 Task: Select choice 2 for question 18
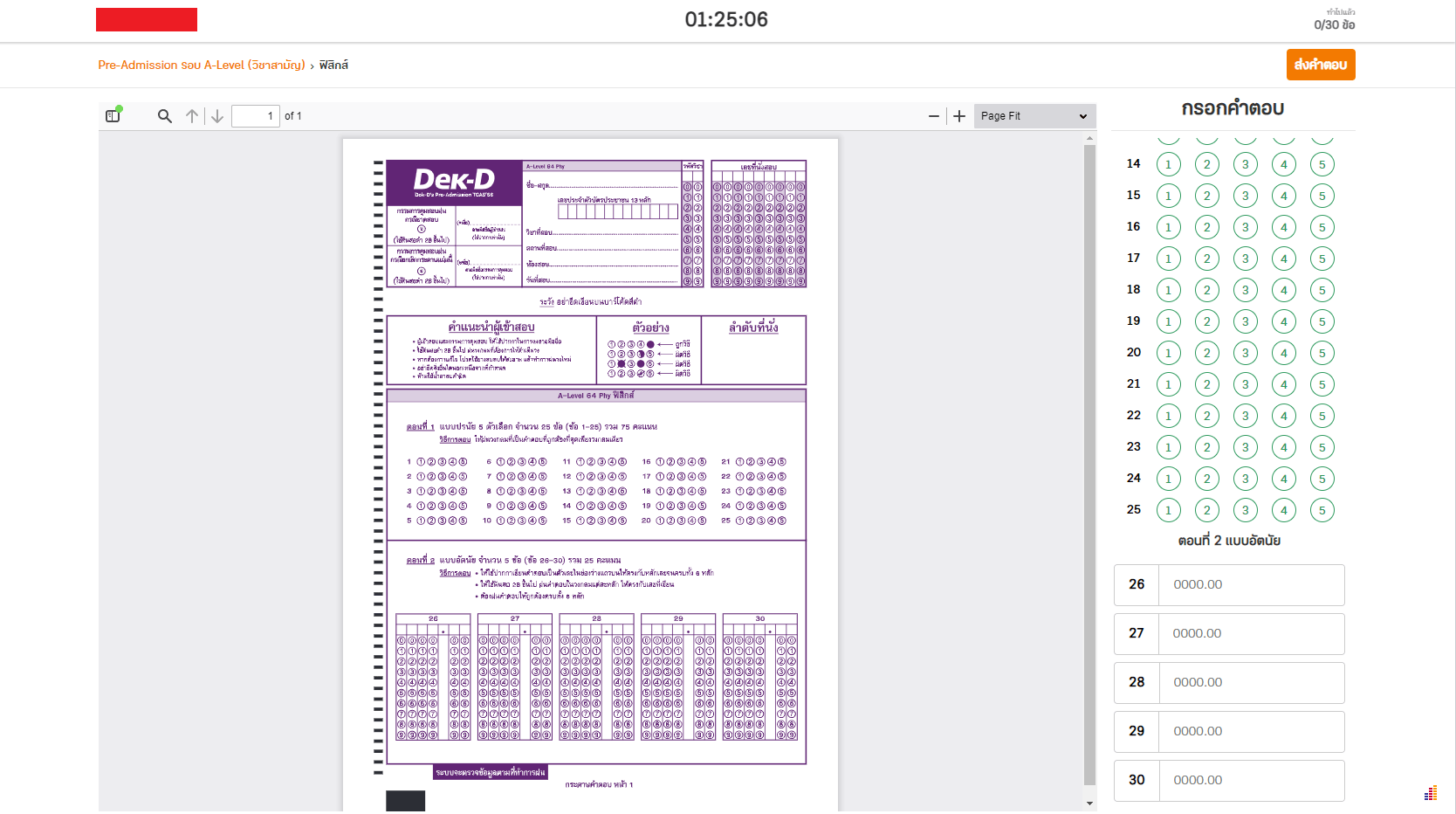click(x=1206, y=289)
